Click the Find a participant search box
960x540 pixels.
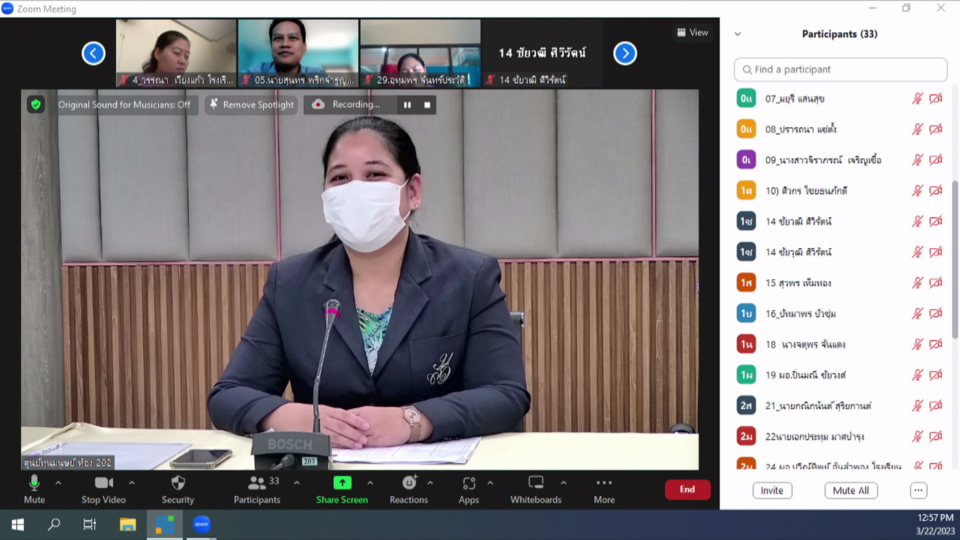click(841, 69)
